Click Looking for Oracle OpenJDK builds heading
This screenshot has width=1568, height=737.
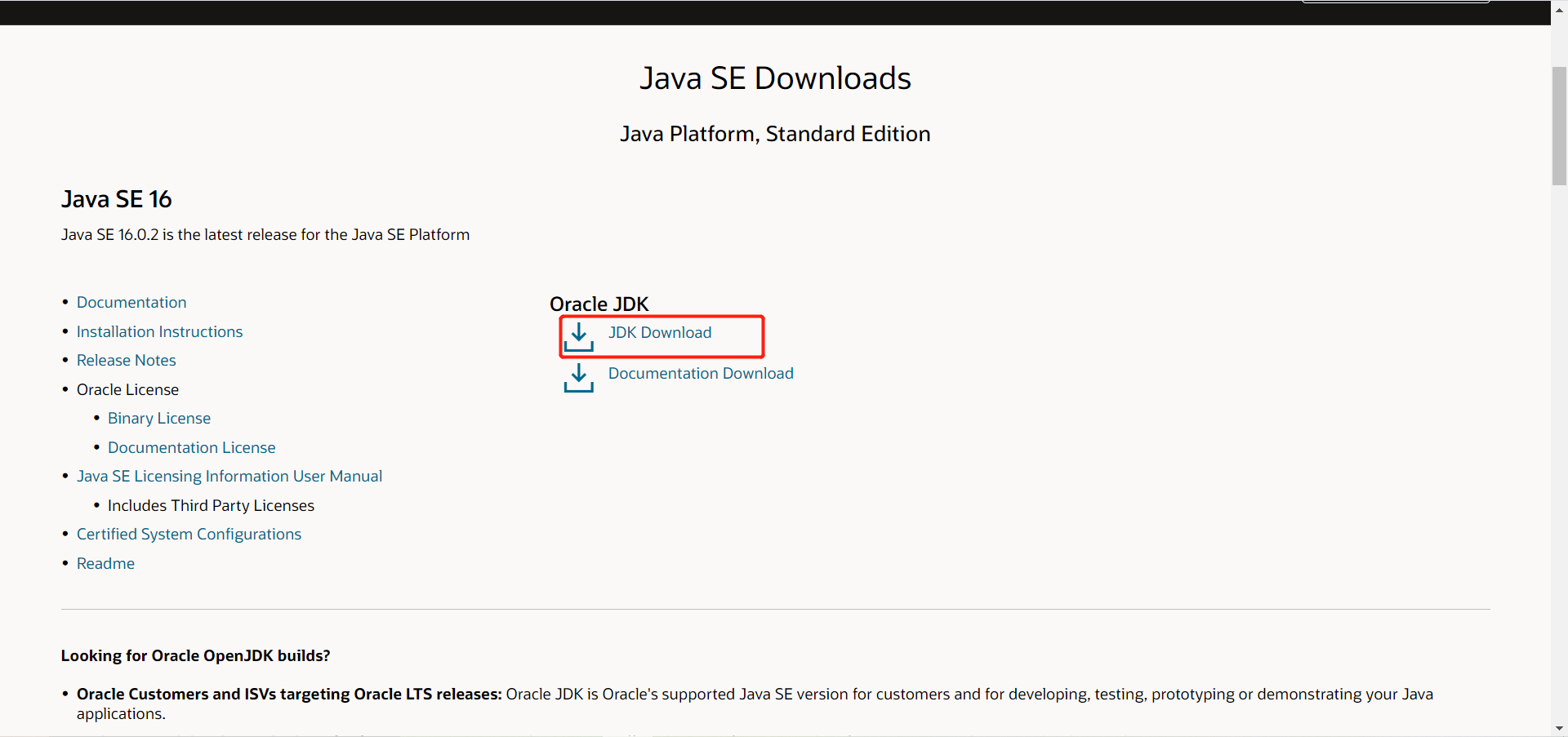tap(196, 656)
